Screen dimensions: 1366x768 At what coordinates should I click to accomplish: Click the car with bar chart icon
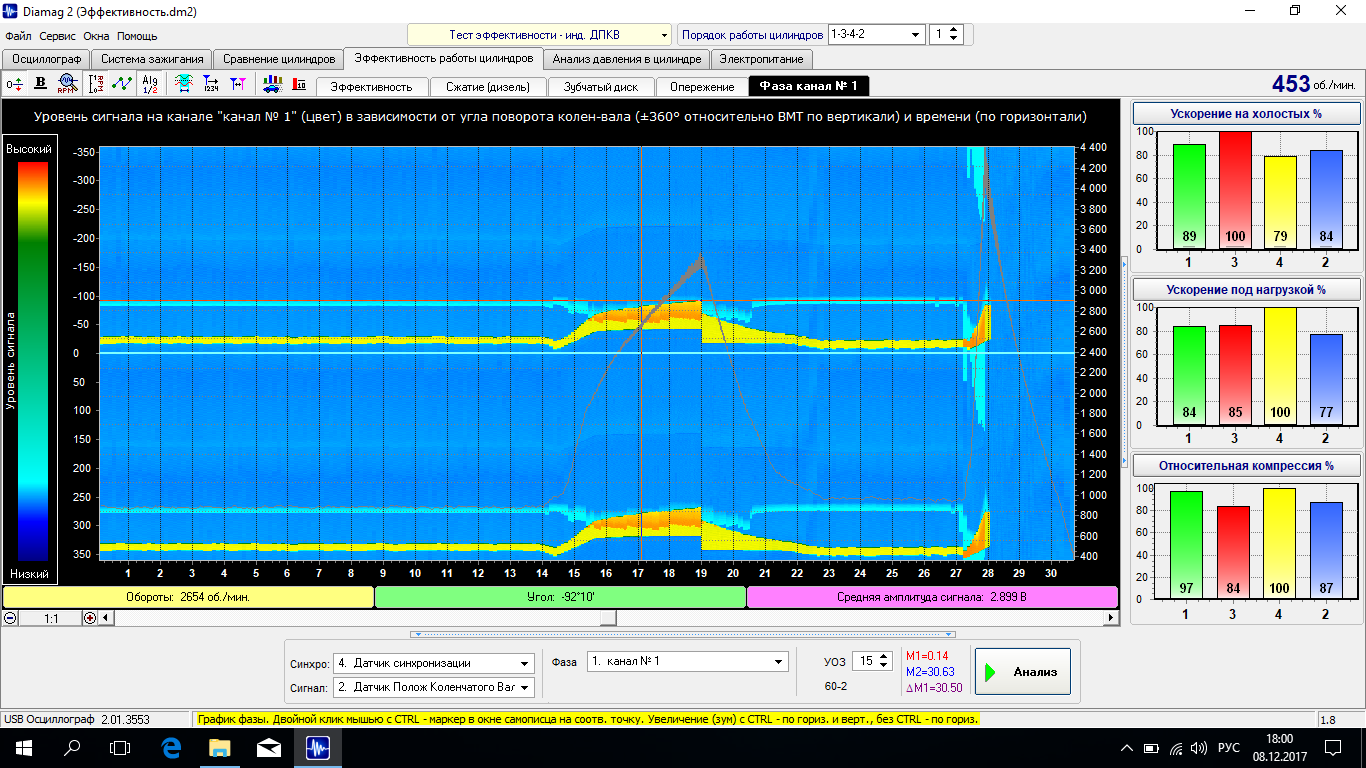click(x=271, y=83)
